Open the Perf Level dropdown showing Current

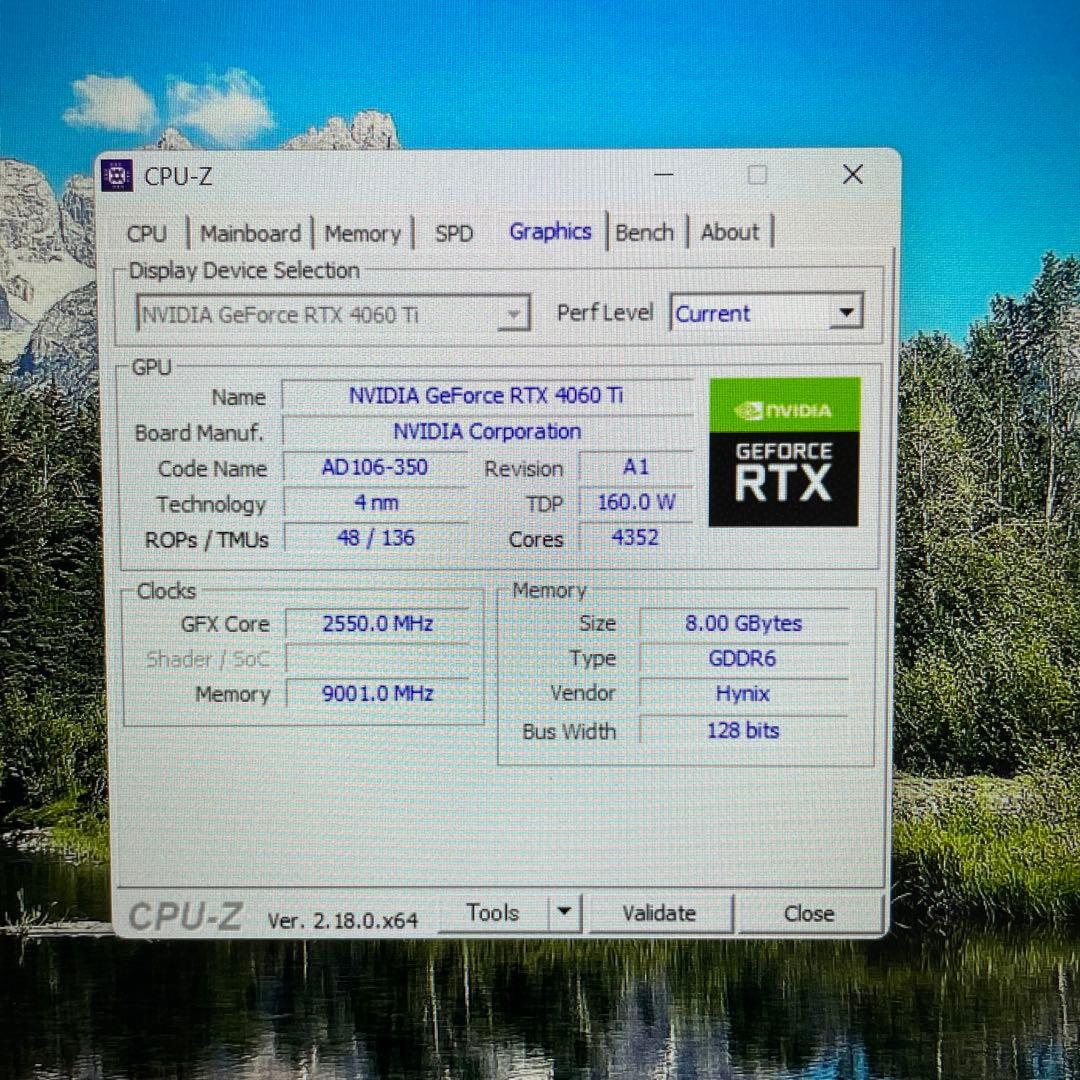pyautogui.click(x=846, y=311)
